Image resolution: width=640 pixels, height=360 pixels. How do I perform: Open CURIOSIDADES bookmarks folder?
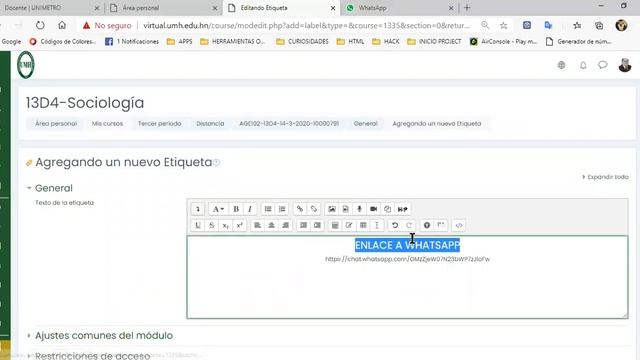(x=302, y=42)
